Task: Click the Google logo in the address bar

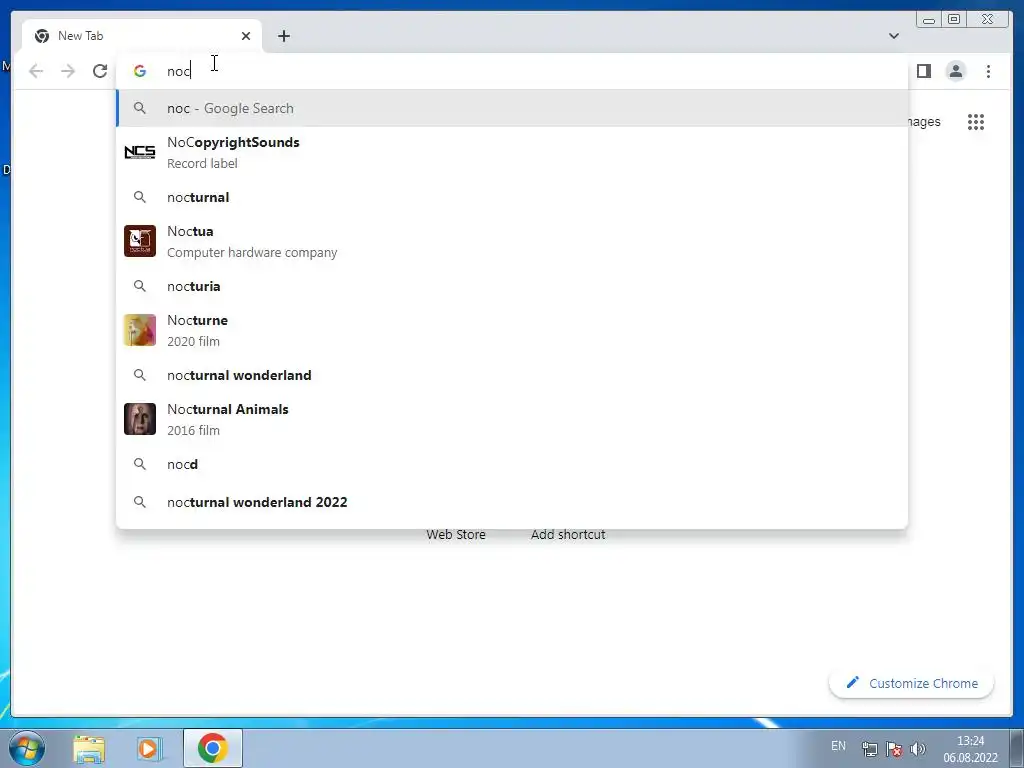Action: point(140,71)
